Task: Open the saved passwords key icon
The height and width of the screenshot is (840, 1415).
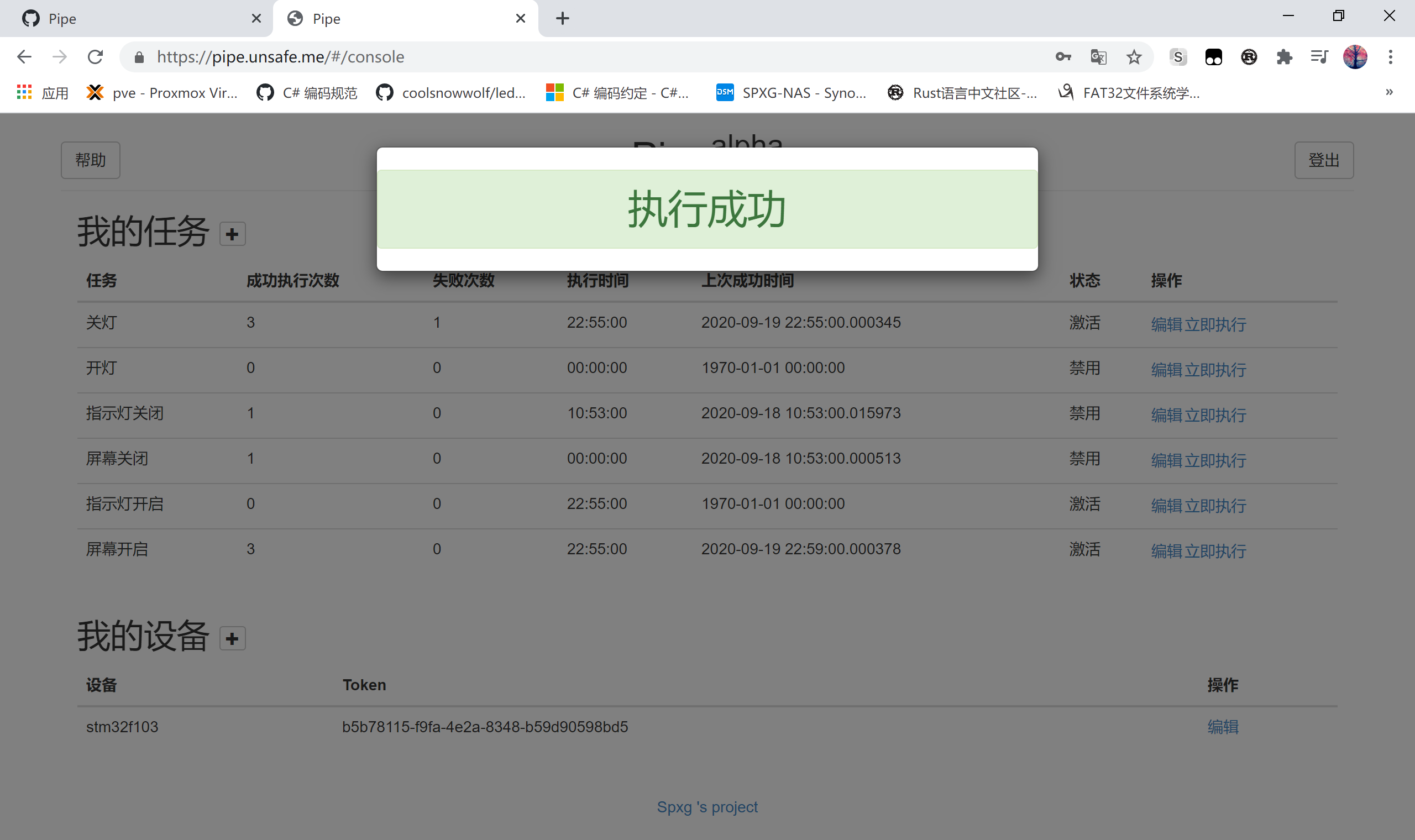Action: [1063, 56]
